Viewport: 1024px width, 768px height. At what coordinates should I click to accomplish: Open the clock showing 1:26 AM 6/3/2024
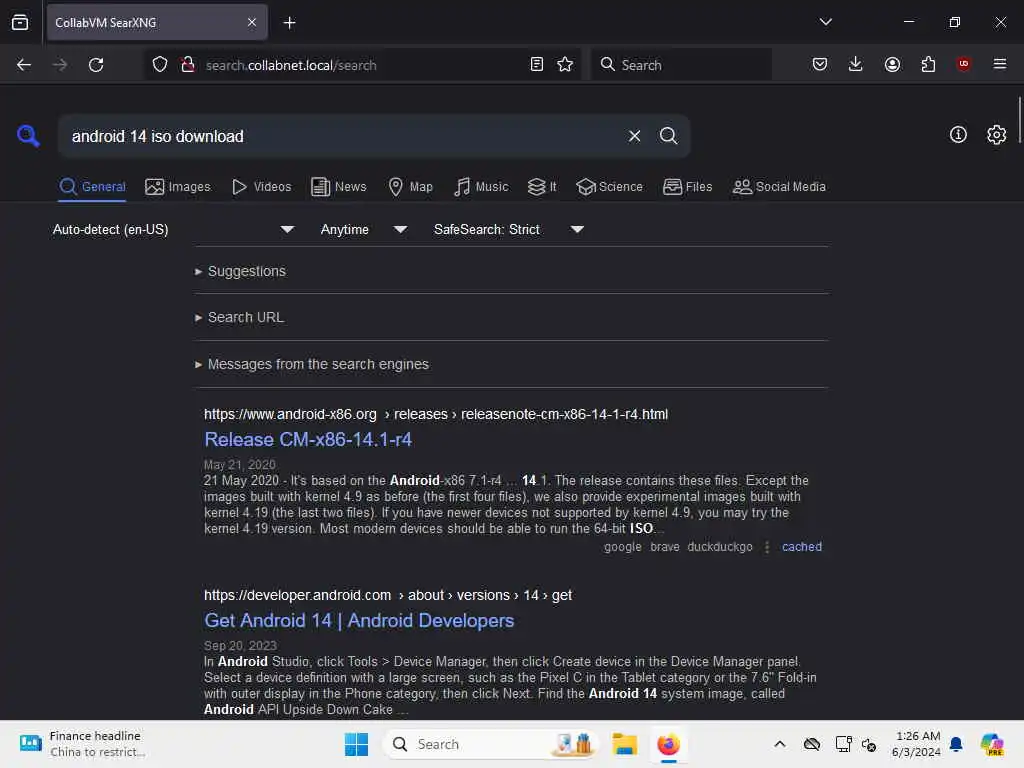coord(916,744)
